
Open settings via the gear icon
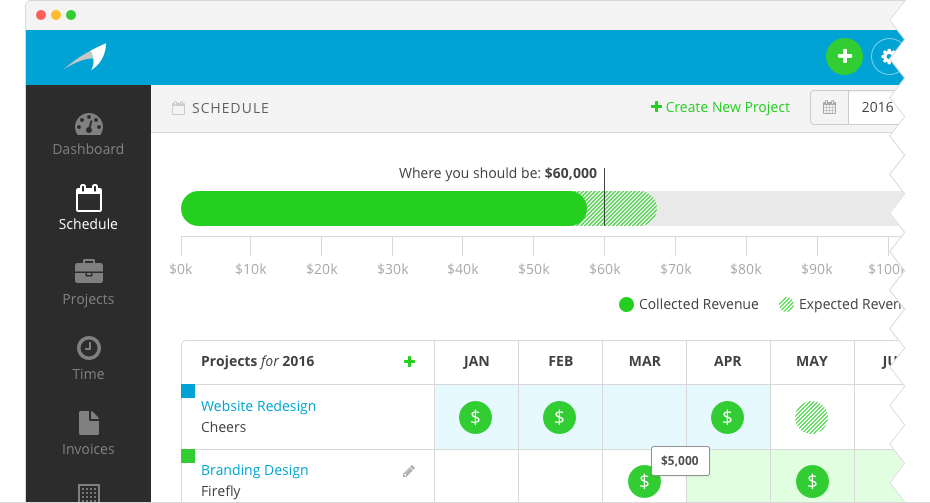pyautogui.click(x=888, y=57)
